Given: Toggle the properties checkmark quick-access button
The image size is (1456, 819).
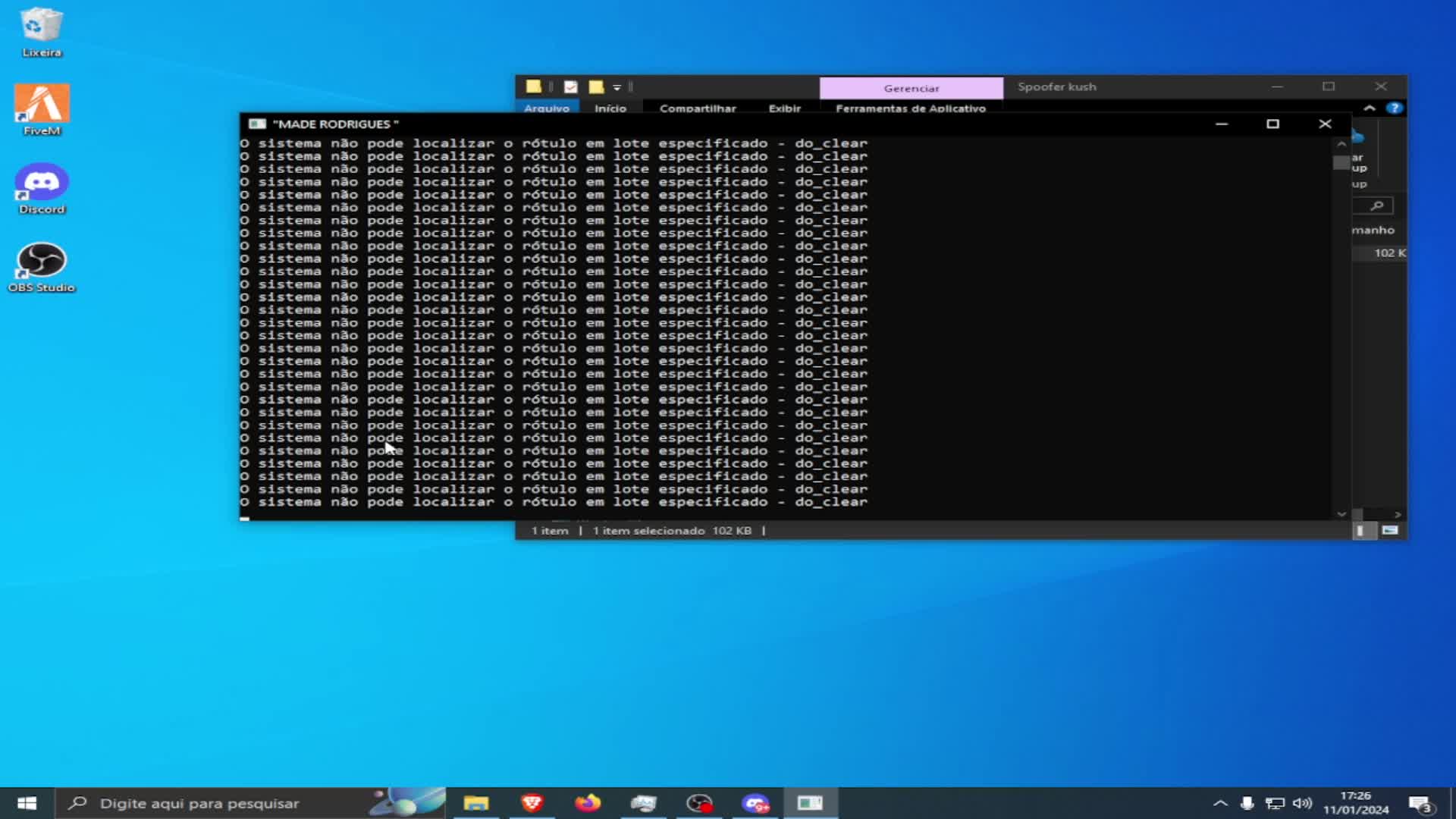Looking at the screenshot, I should point(571,87).
